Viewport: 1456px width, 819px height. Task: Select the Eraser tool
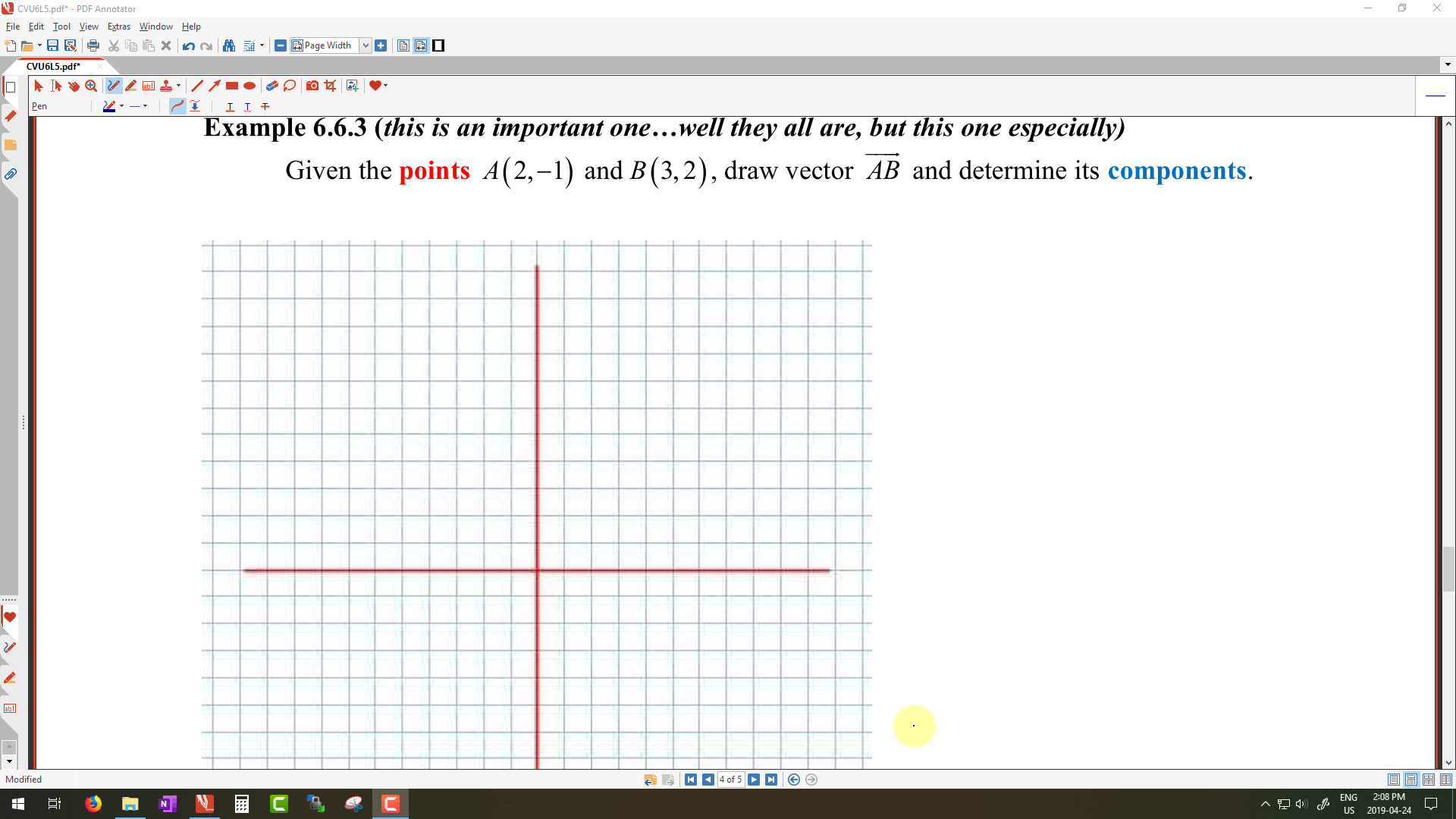point(271,86)
